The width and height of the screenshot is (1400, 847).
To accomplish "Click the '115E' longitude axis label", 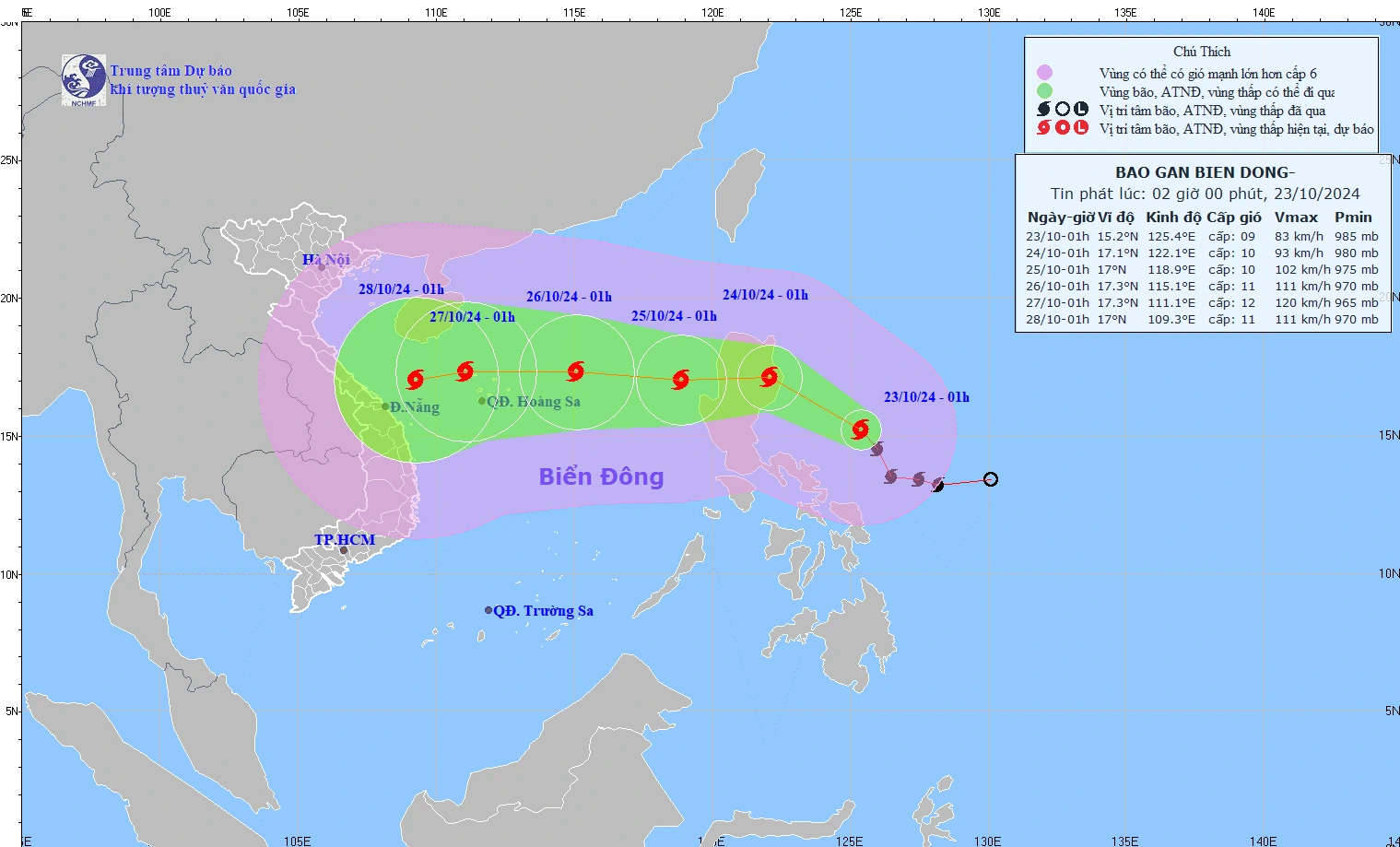I will click(574, 12).
